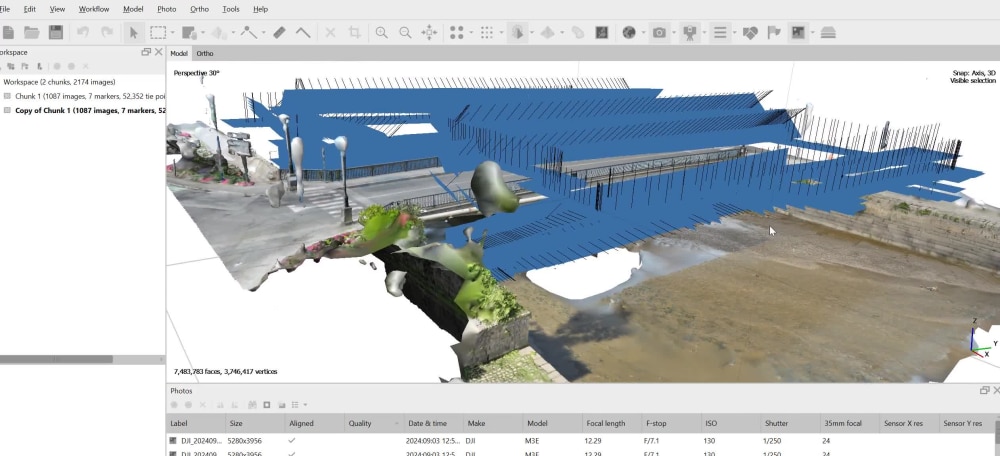Screen dimensions: 1000x456
Task: Click the Reset View icon
Action: pos(429,33)
